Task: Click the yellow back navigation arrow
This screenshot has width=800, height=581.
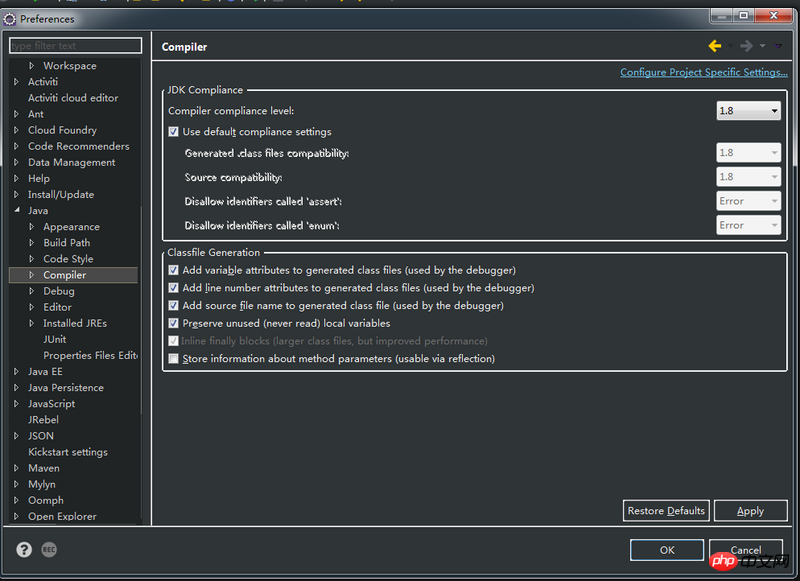Action: (715, 46)
